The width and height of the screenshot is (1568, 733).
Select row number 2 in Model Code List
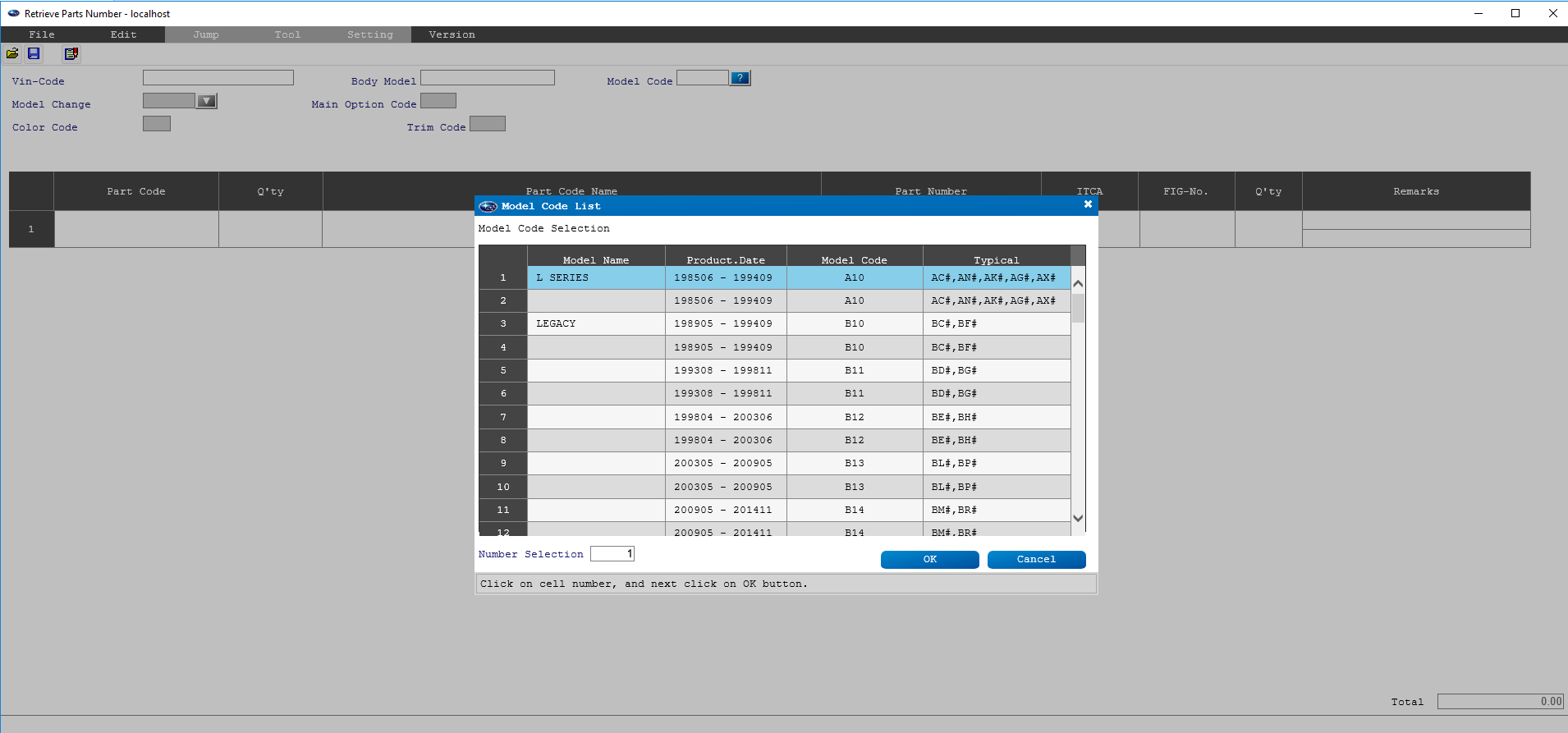tap(503, 300)
